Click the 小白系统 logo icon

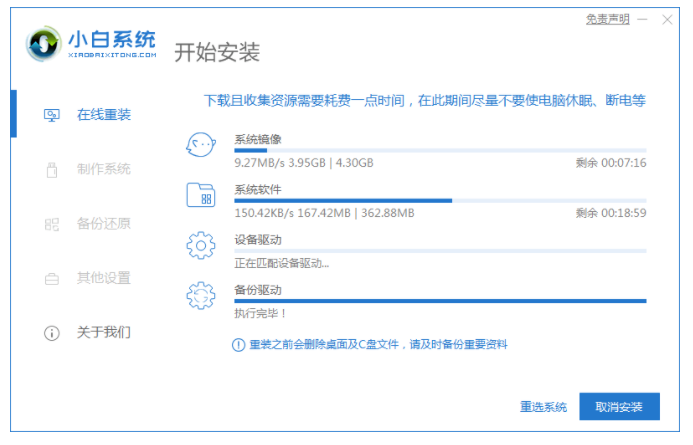pos(46,45)
